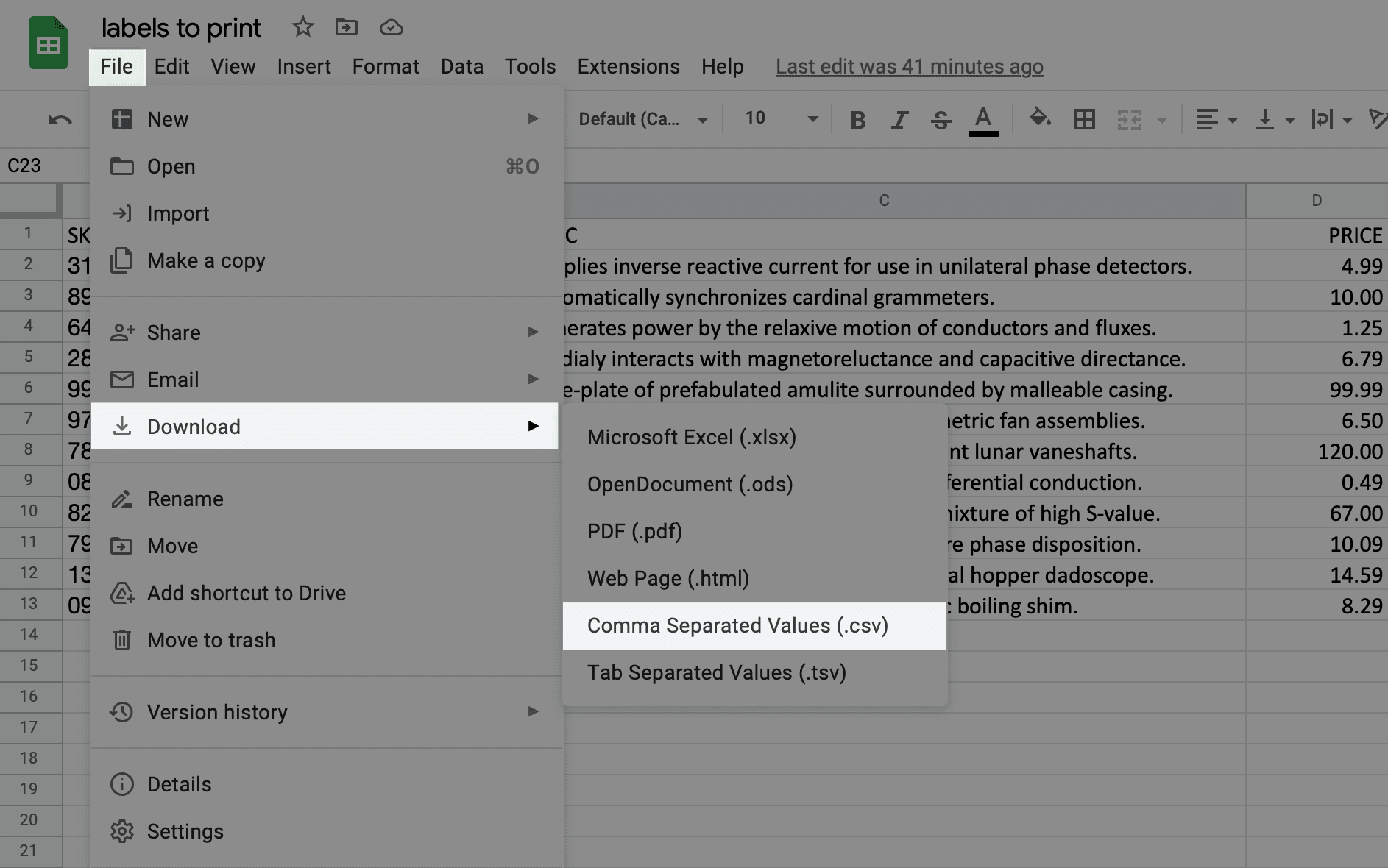This screenshot has height=868, width=1388.
Task: Download as Microsoft Excel (.xlsx)
Action: [691, 438]
